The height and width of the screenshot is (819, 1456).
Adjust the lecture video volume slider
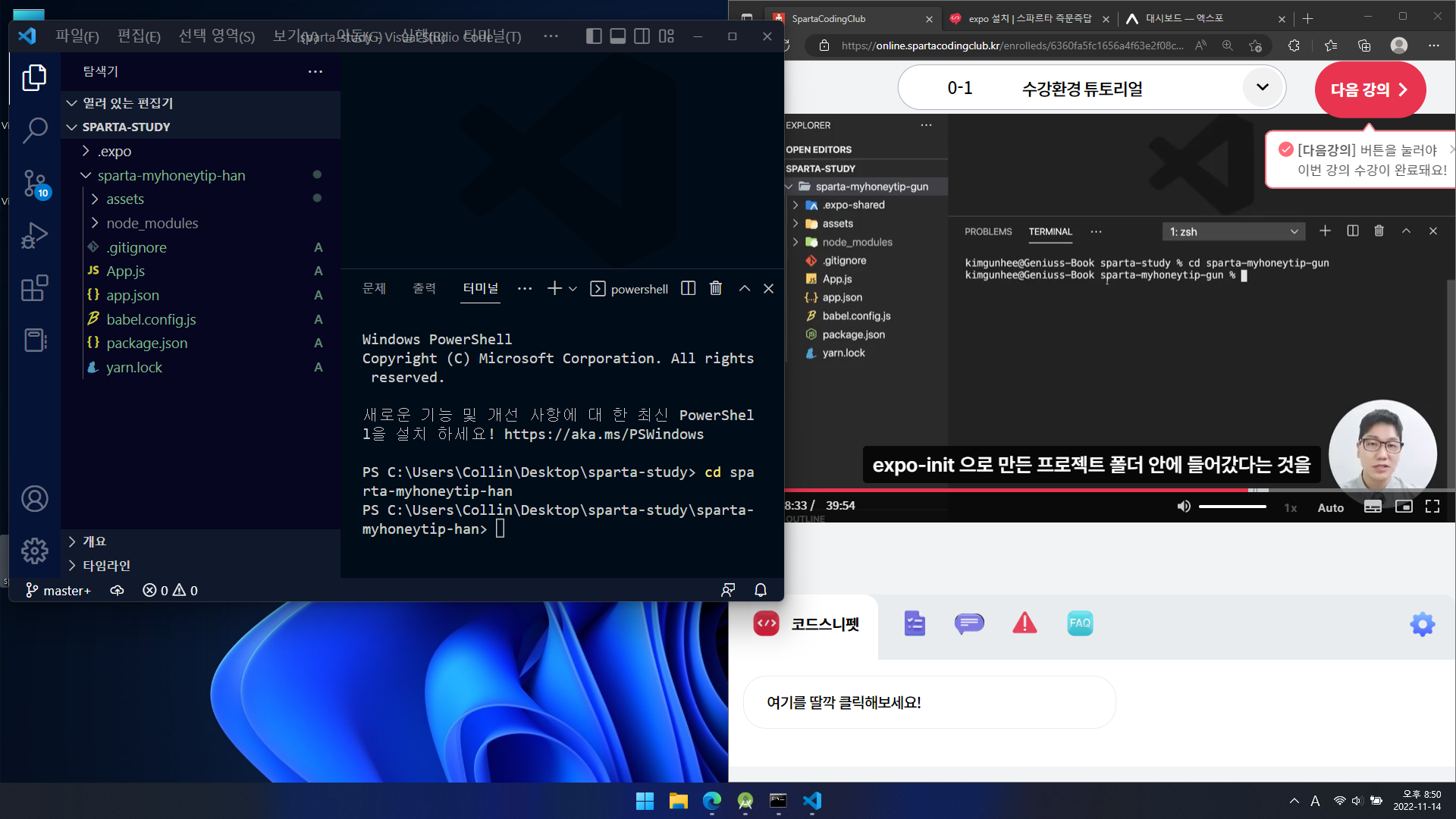tap(1232, 506)
